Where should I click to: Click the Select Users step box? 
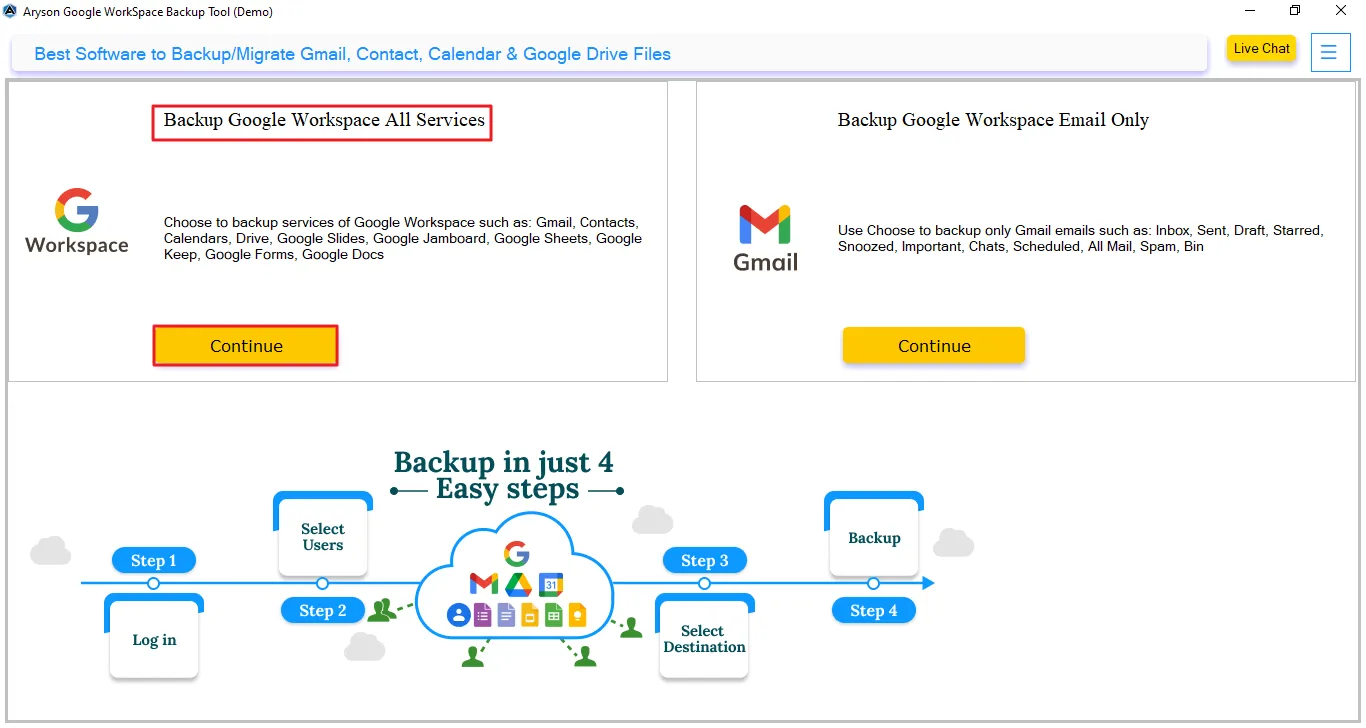(x=322, y=536)
